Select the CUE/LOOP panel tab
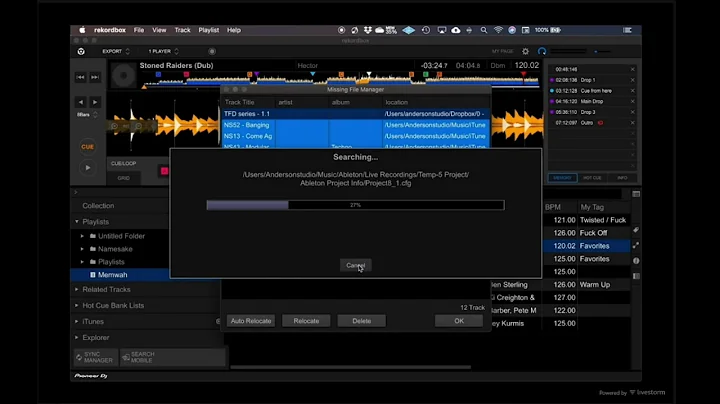This screenshot has width=720, height=404. 124,163
